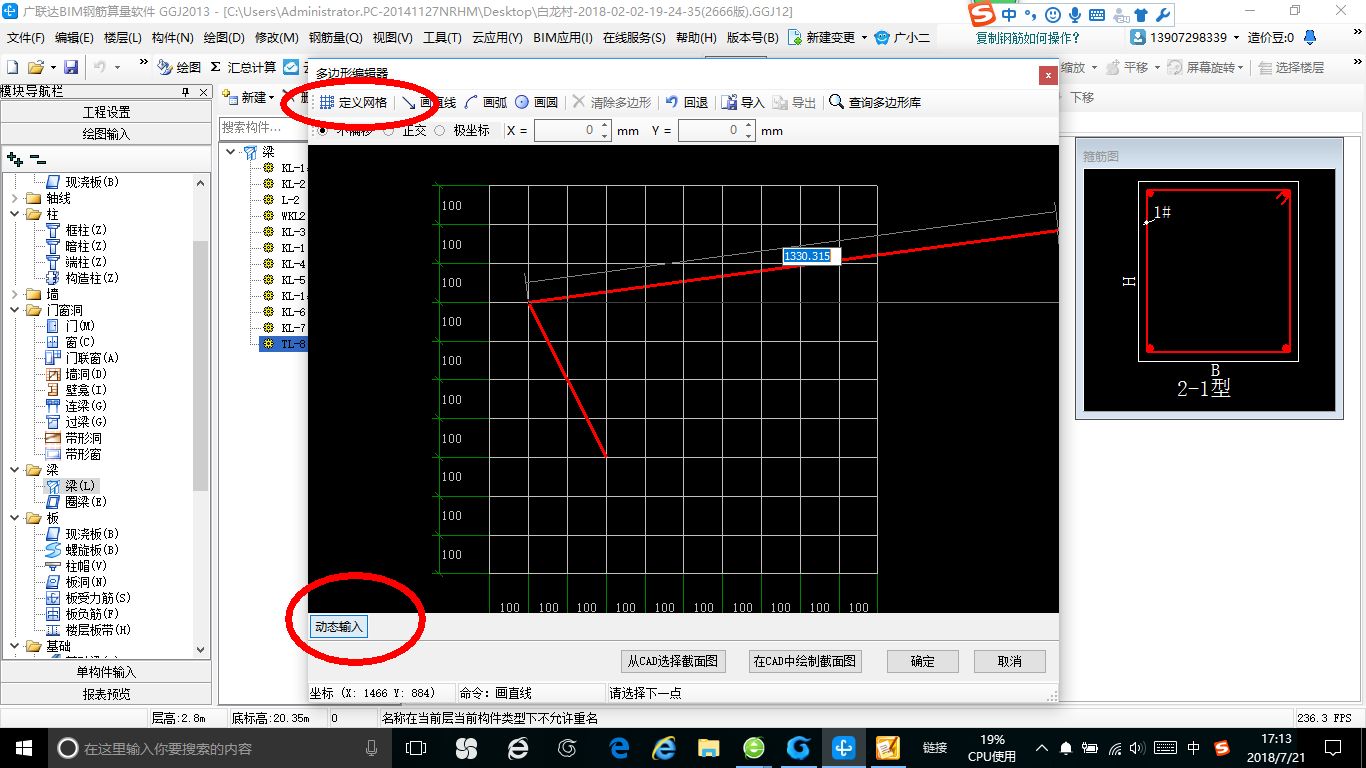Open the 帮助(H) menu
The width and height of the screenshot is (1366, 768).
(696, 38)
